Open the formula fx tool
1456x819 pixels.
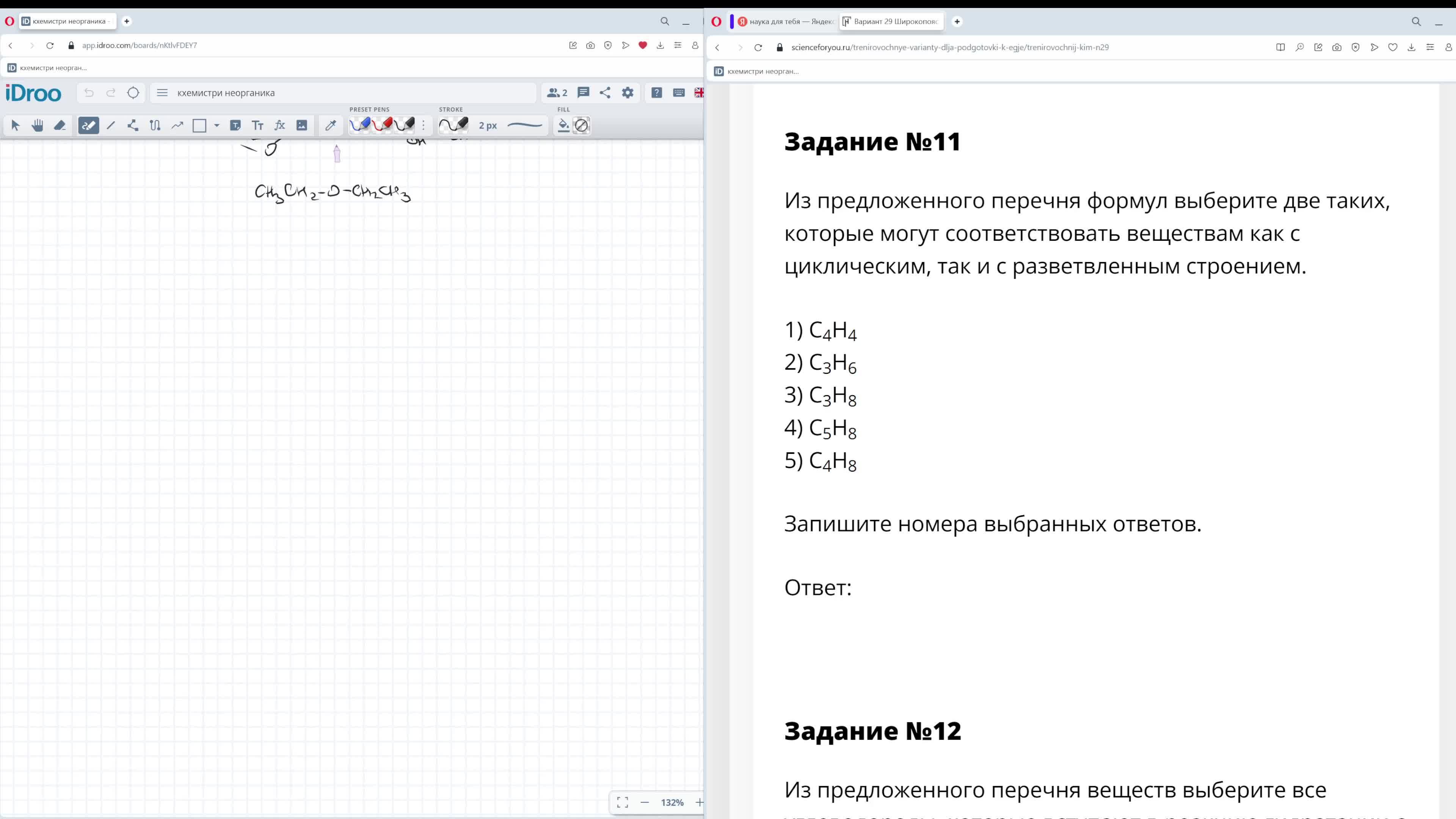tap(280, 126)
